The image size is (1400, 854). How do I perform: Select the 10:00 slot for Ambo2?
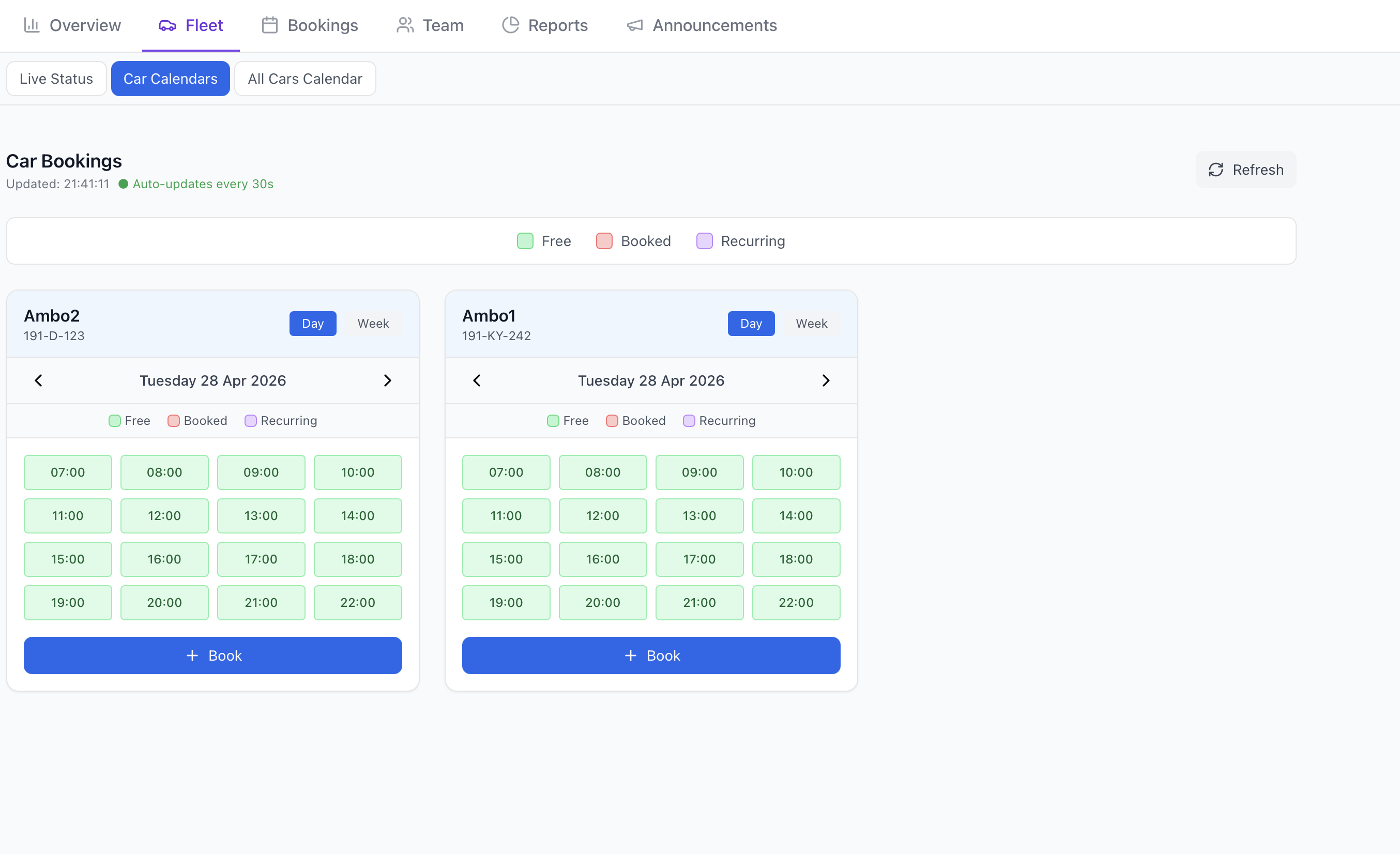coord(358,472)
